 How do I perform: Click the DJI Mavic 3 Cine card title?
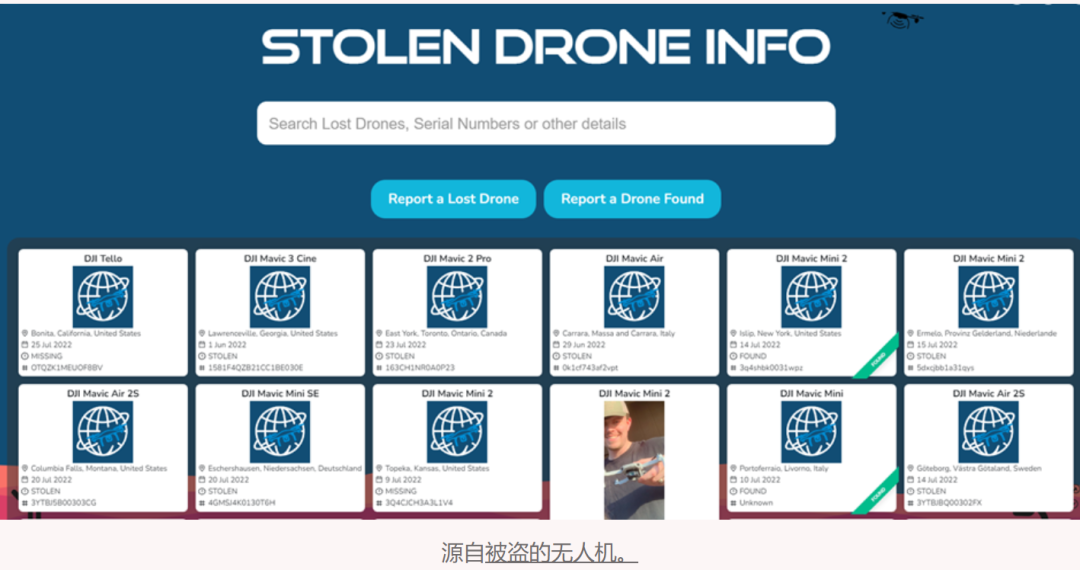click(280, 258)
